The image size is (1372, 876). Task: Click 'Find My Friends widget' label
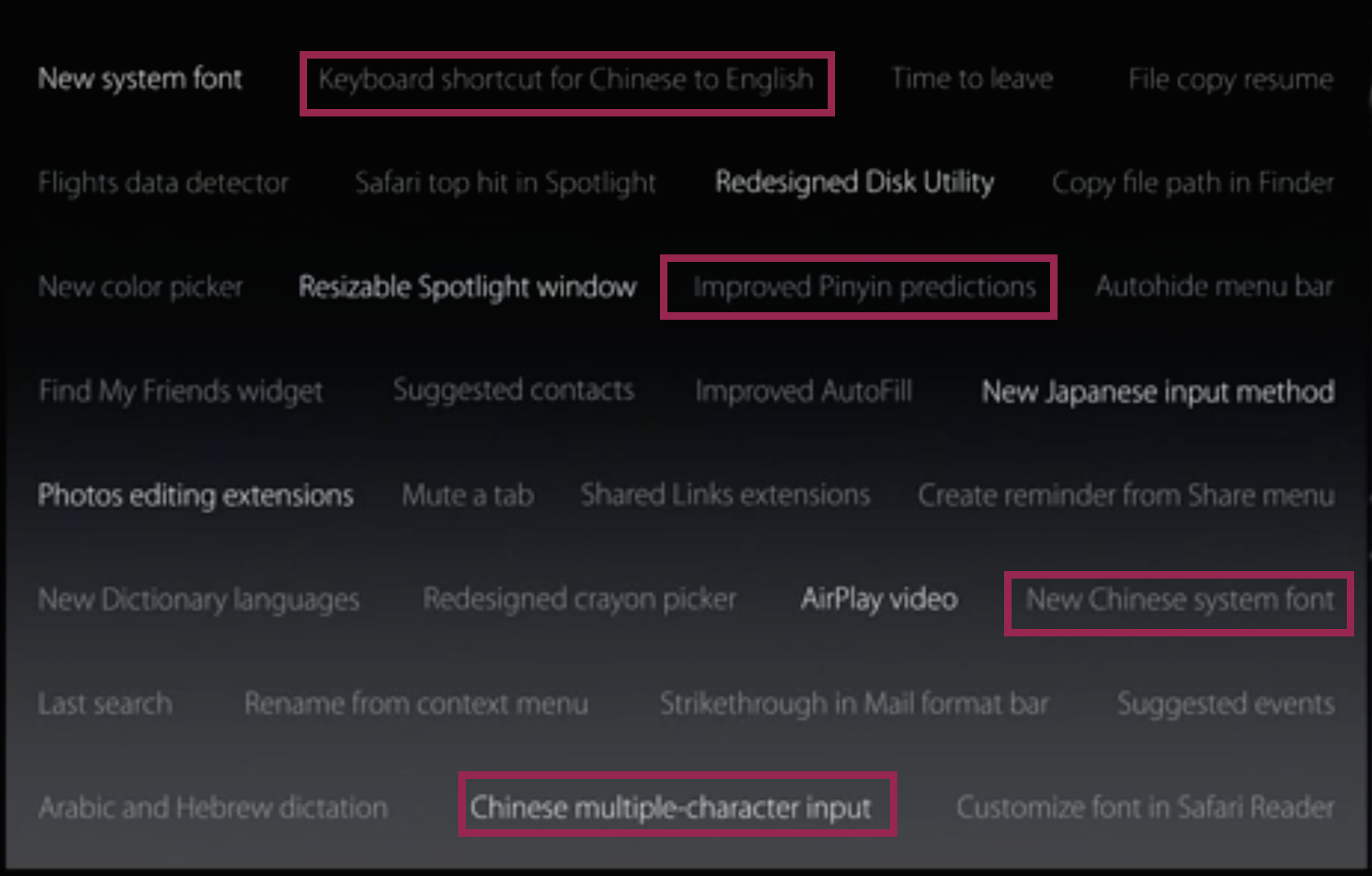pyautogui.click(x=180, y=391)
